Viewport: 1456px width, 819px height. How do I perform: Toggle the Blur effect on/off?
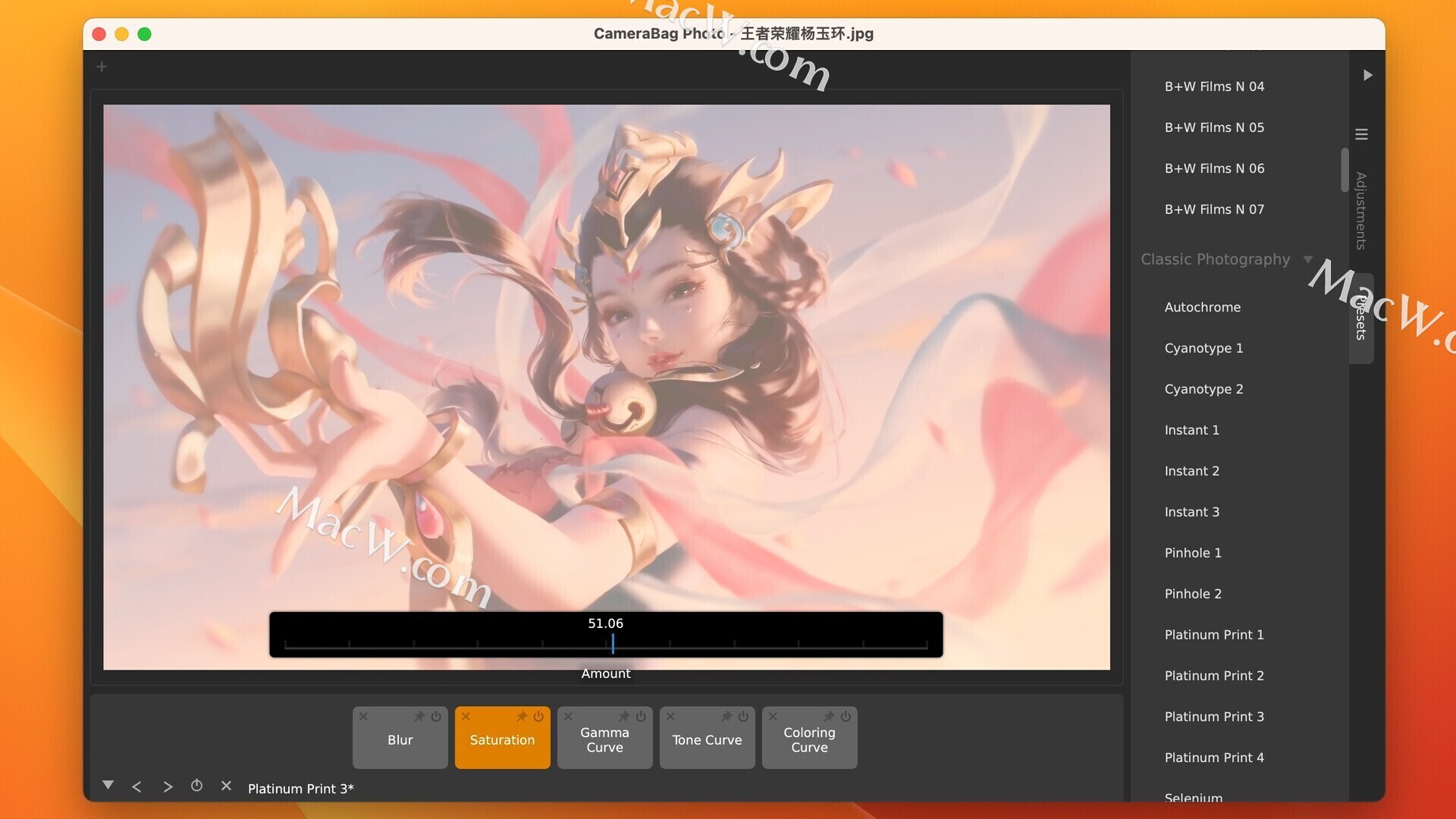pyautogui.click(x=436, y=717)
